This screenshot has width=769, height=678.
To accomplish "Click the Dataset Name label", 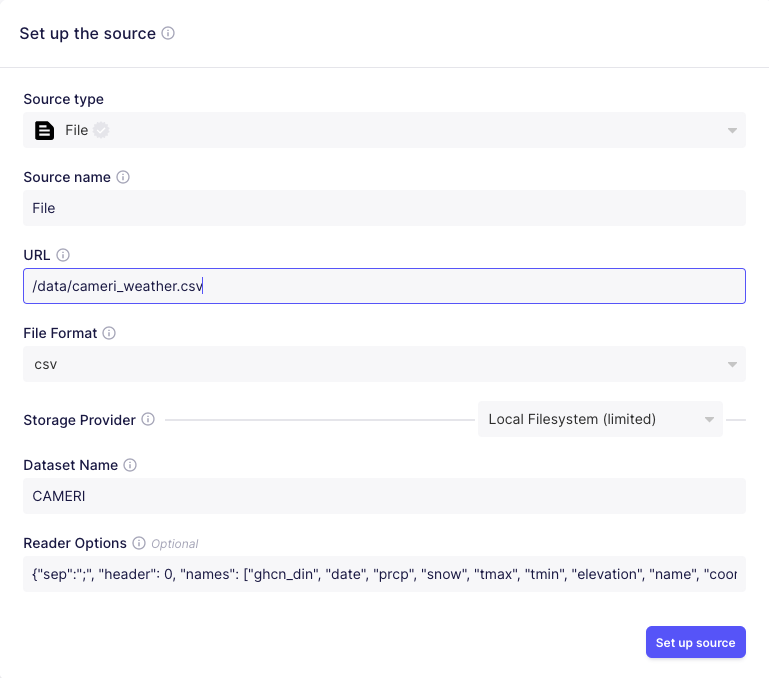I will pos(71,465).
